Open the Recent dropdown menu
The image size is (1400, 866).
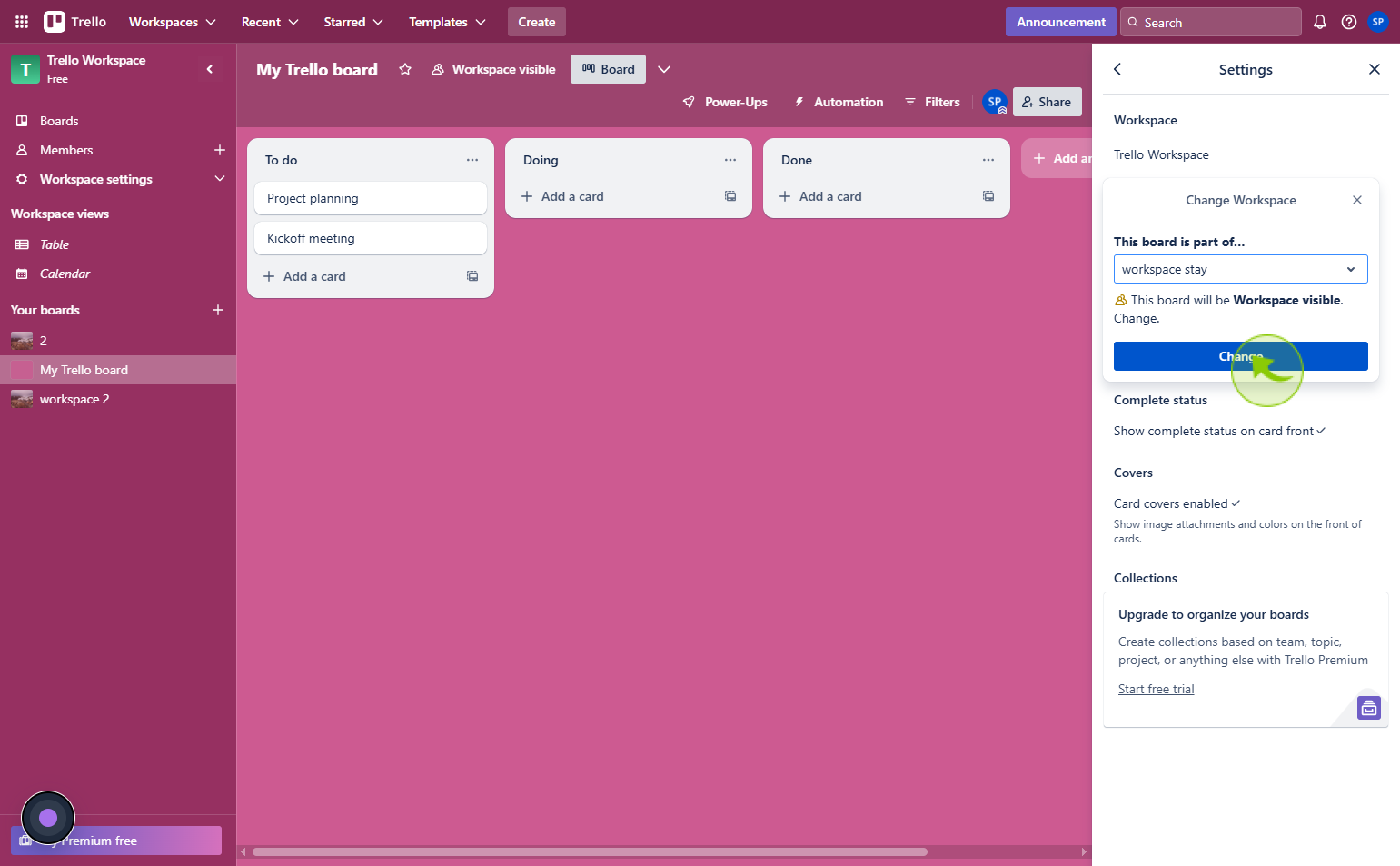point(270,22)
